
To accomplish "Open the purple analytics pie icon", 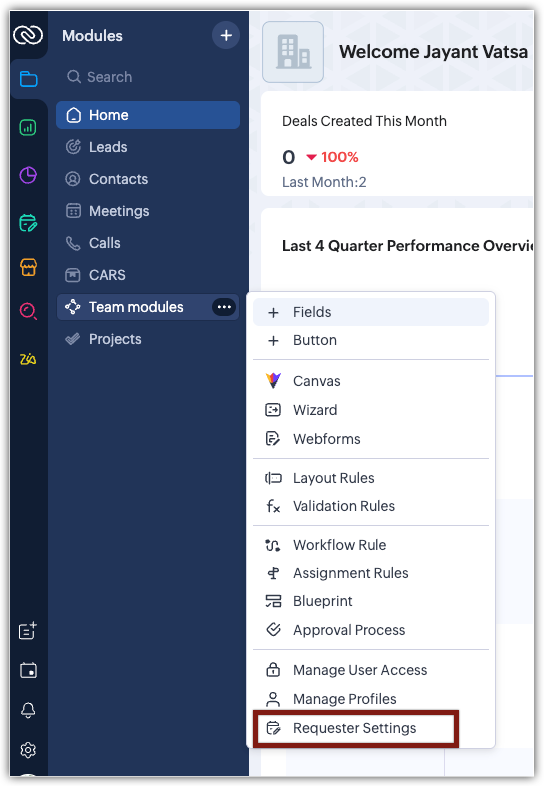I will tap(28, 175).
